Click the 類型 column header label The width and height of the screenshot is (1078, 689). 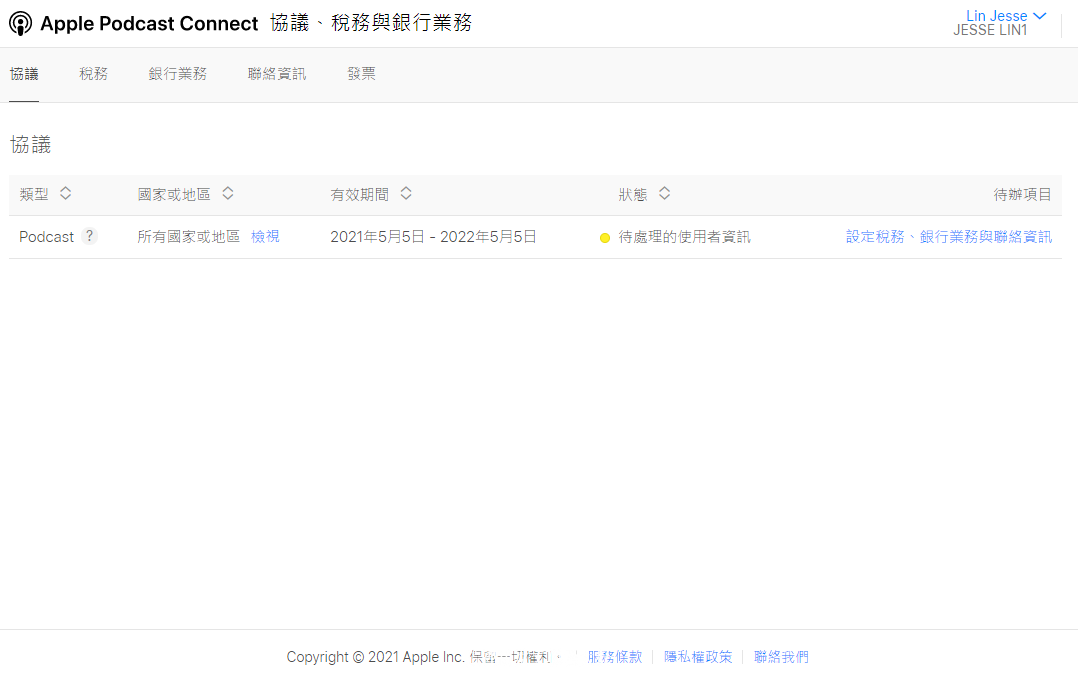pos(34,195)
